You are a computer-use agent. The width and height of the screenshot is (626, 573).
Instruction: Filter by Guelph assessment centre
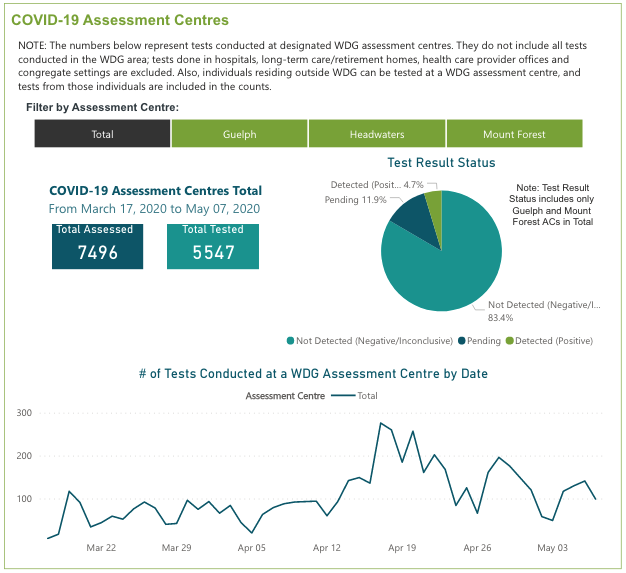[239, 134]
